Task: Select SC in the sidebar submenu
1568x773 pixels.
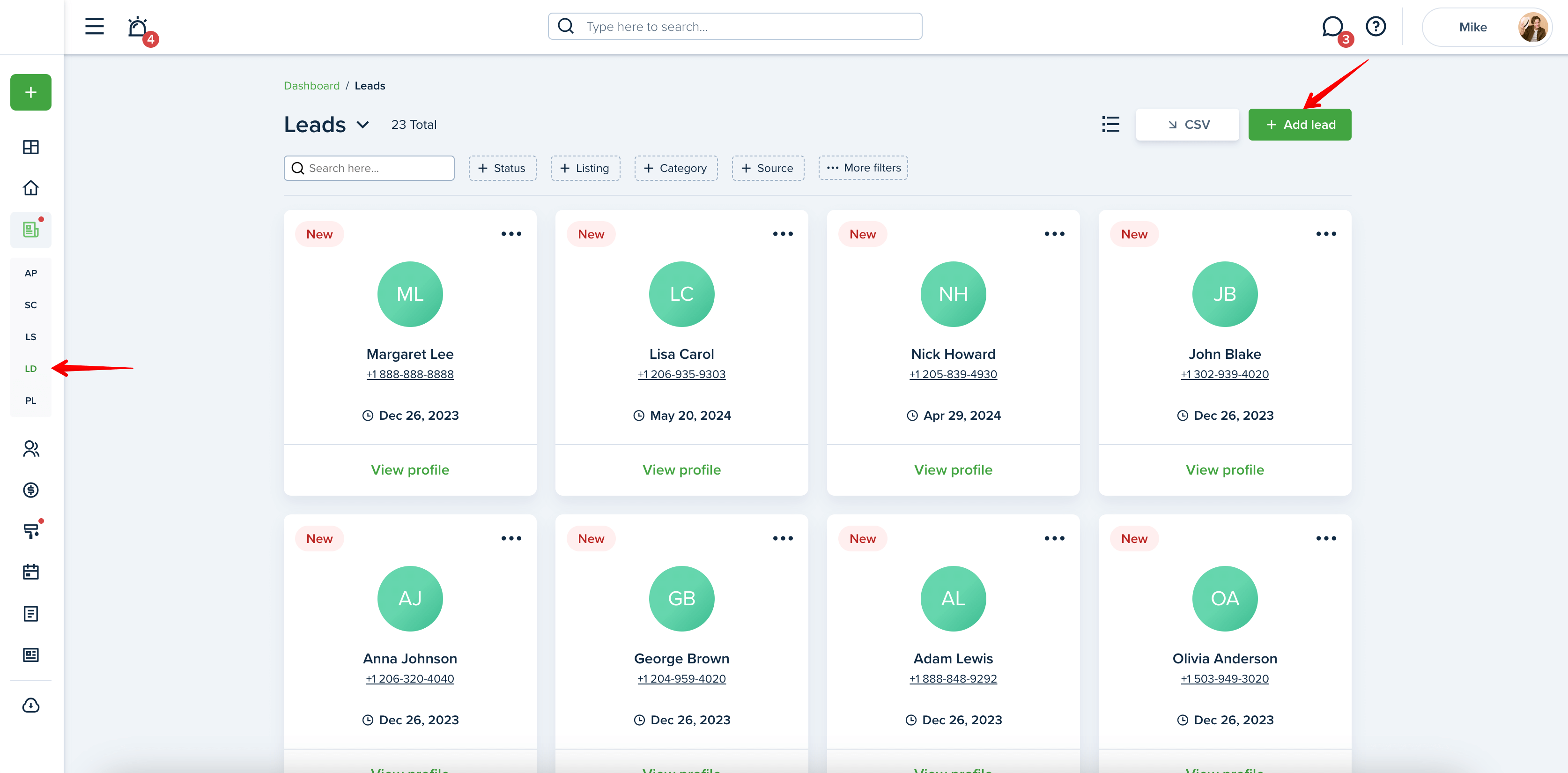Action: coord(31,305)
